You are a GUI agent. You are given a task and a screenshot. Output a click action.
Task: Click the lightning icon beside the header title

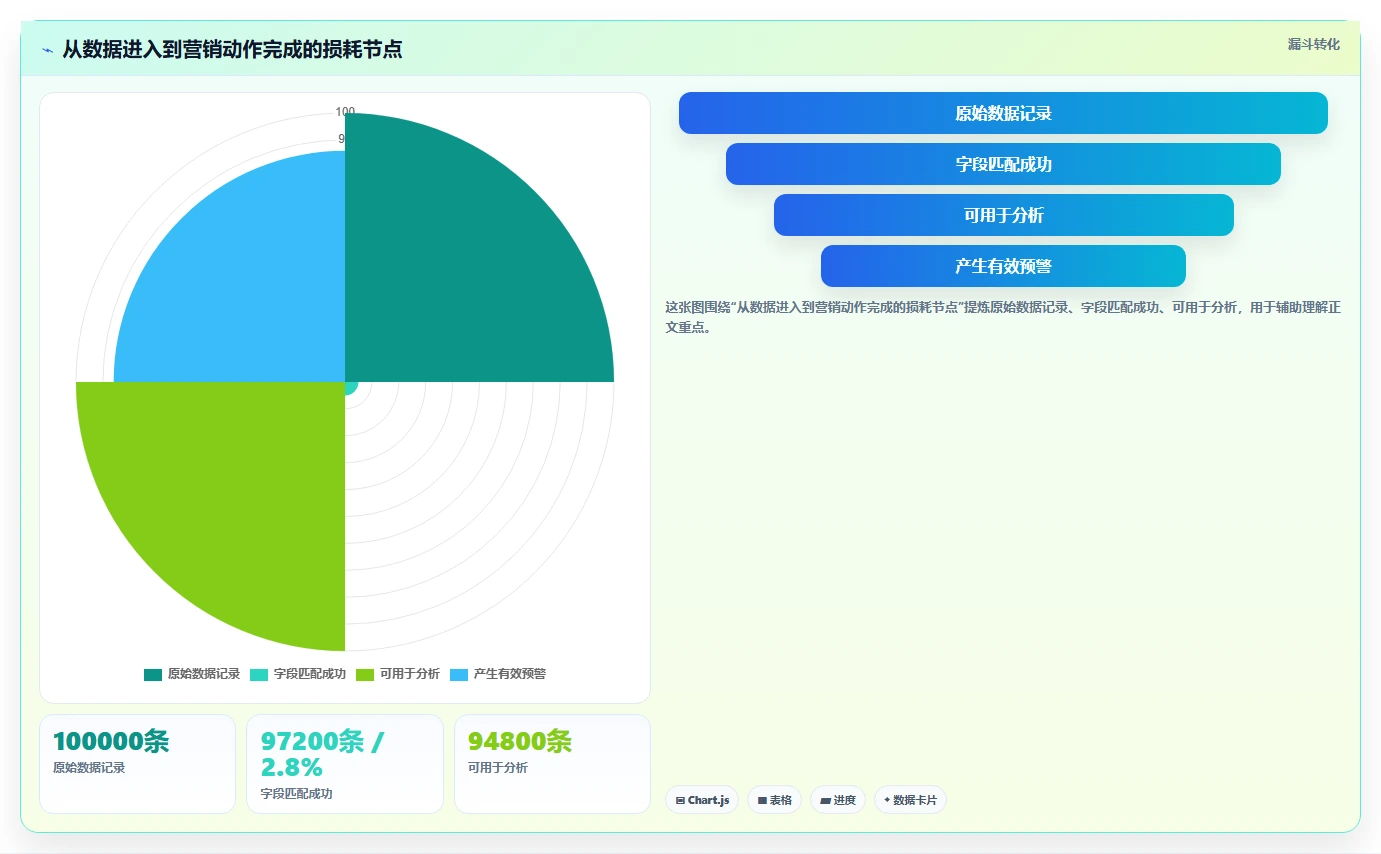point(48,50)
